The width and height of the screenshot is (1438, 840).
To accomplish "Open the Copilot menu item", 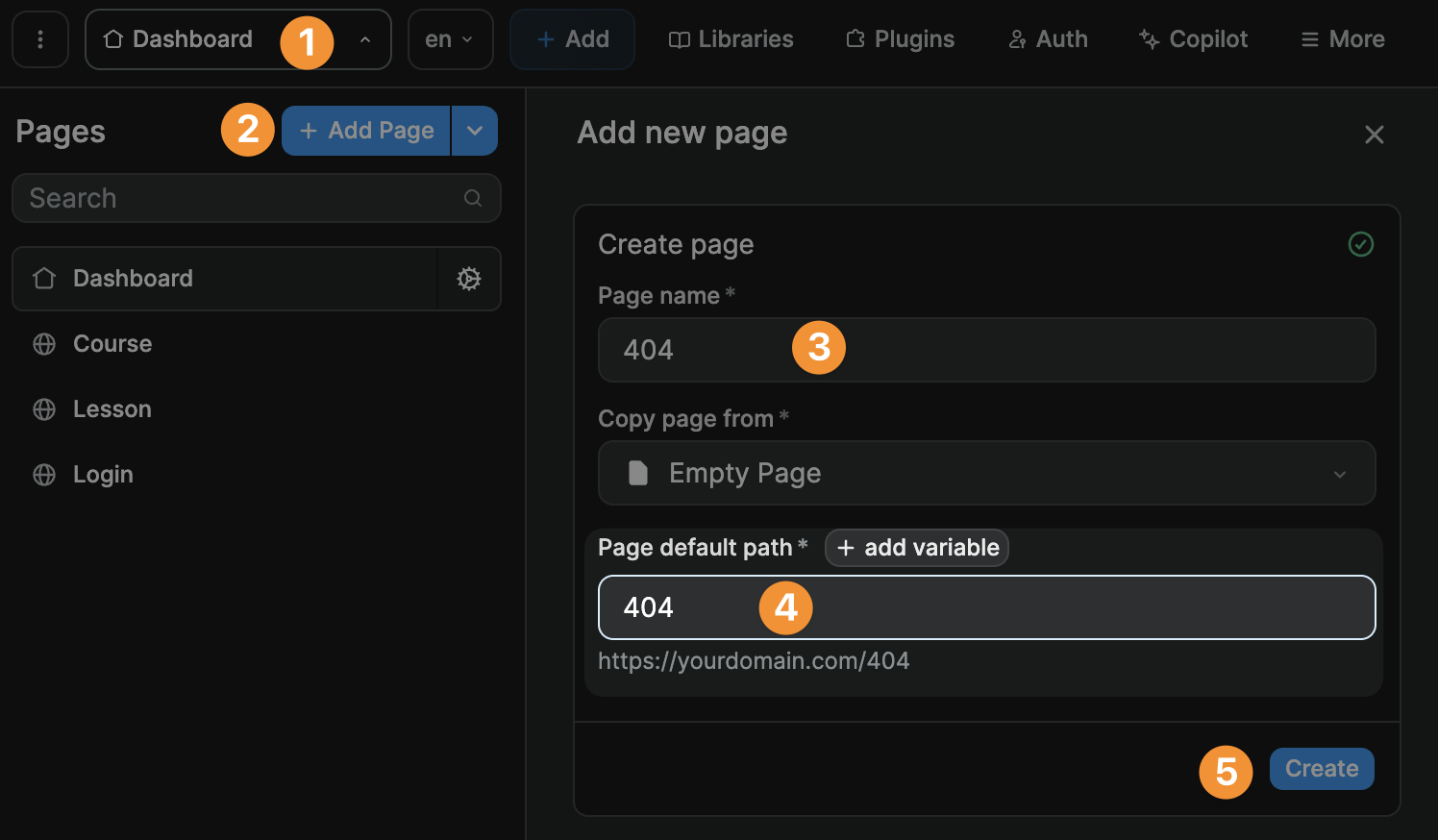I will click(x=1193, y=39).
